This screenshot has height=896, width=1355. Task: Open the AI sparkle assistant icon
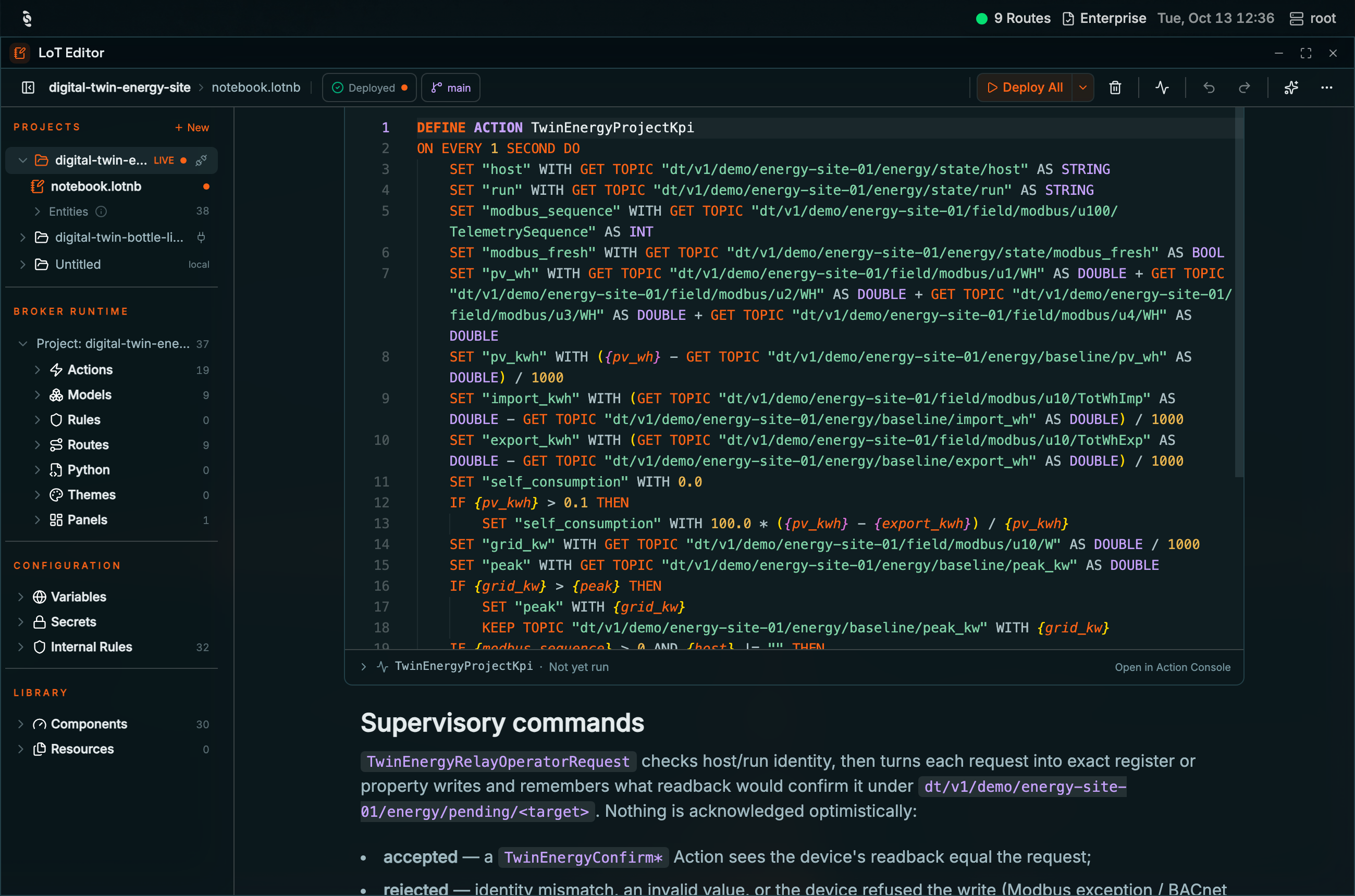click(x=1291, y=88)
